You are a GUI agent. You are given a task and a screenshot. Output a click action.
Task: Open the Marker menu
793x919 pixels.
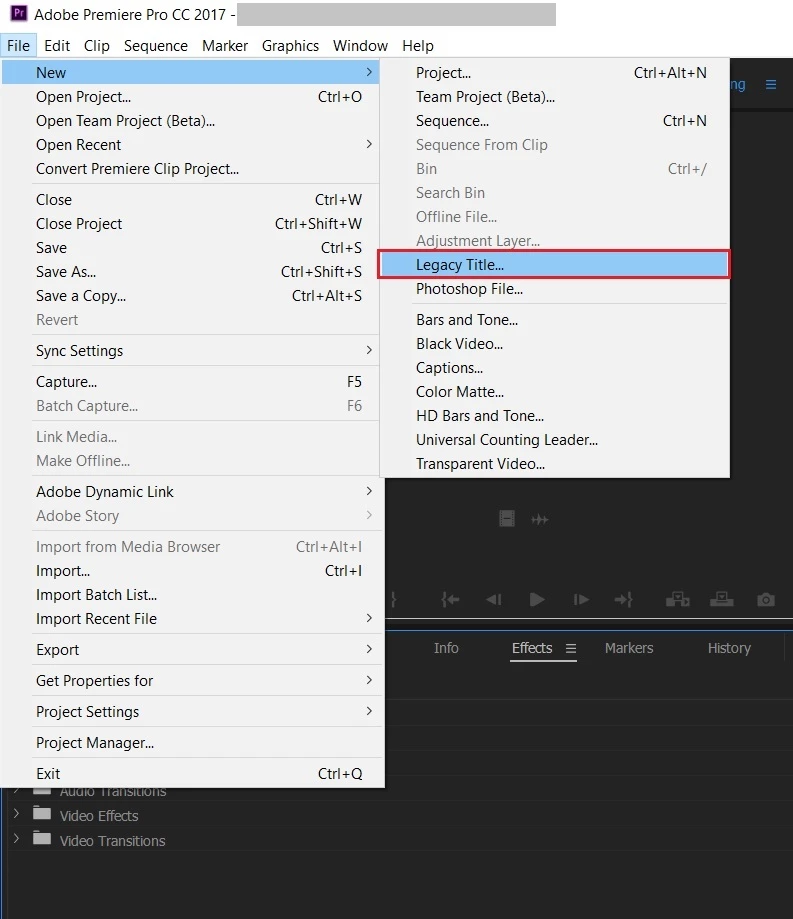(225, 46)
